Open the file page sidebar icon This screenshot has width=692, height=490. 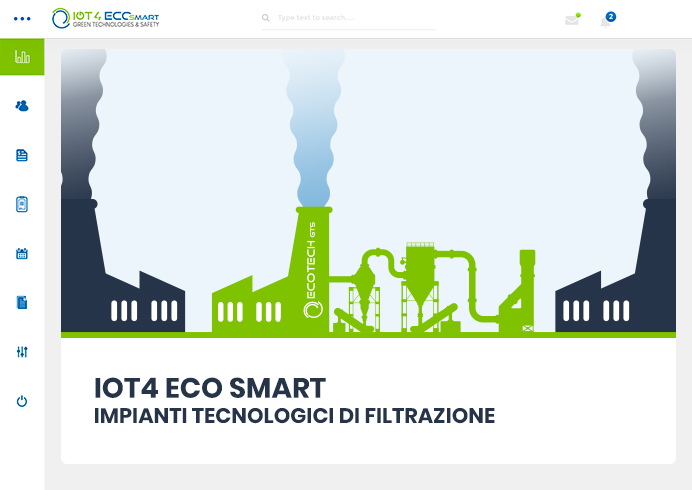click(22, 302)
